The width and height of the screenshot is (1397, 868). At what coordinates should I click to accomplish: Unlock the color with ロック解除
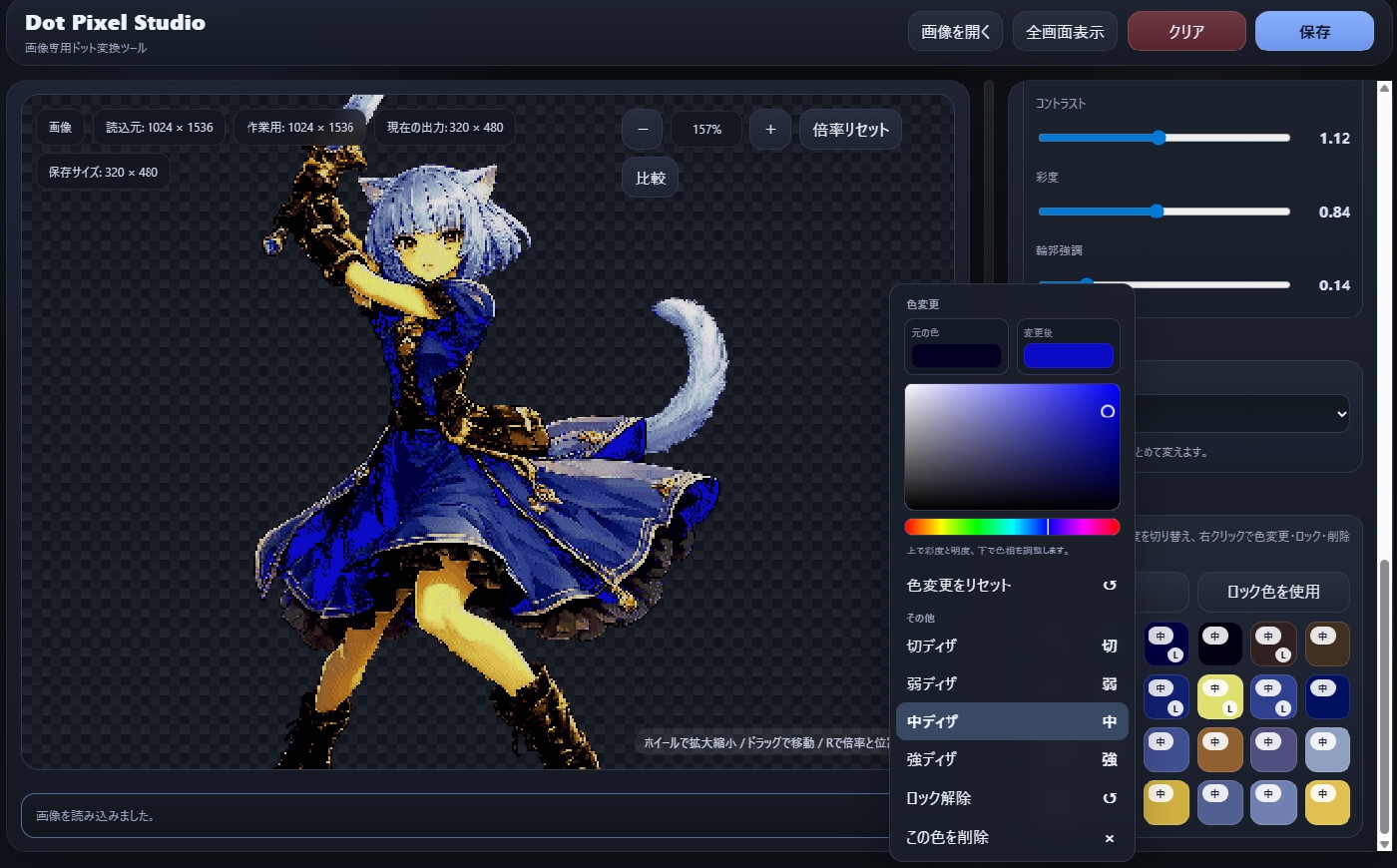(x=1011, y=798)
